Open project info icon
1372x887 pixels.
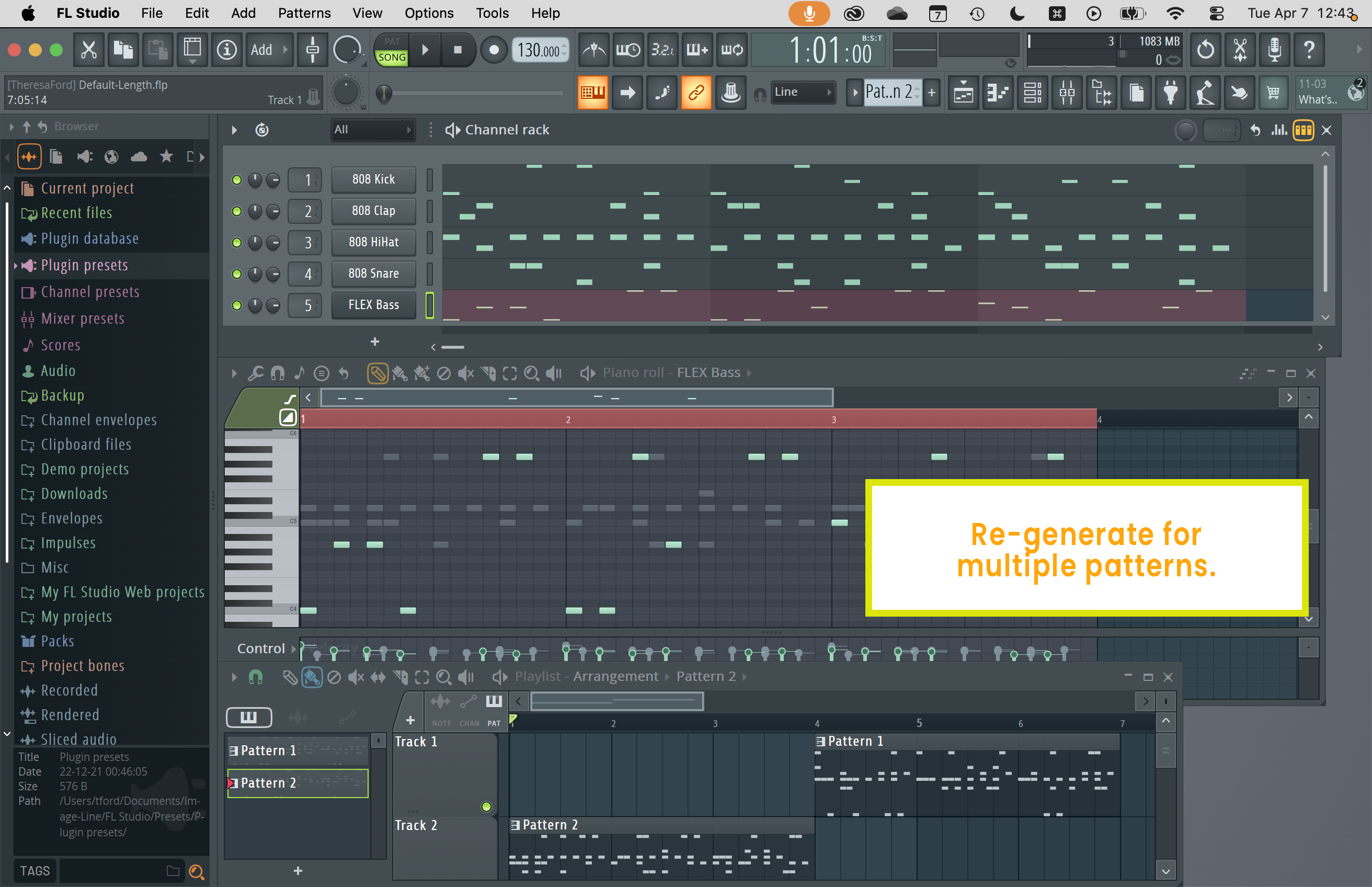click(x=227, y=50)
